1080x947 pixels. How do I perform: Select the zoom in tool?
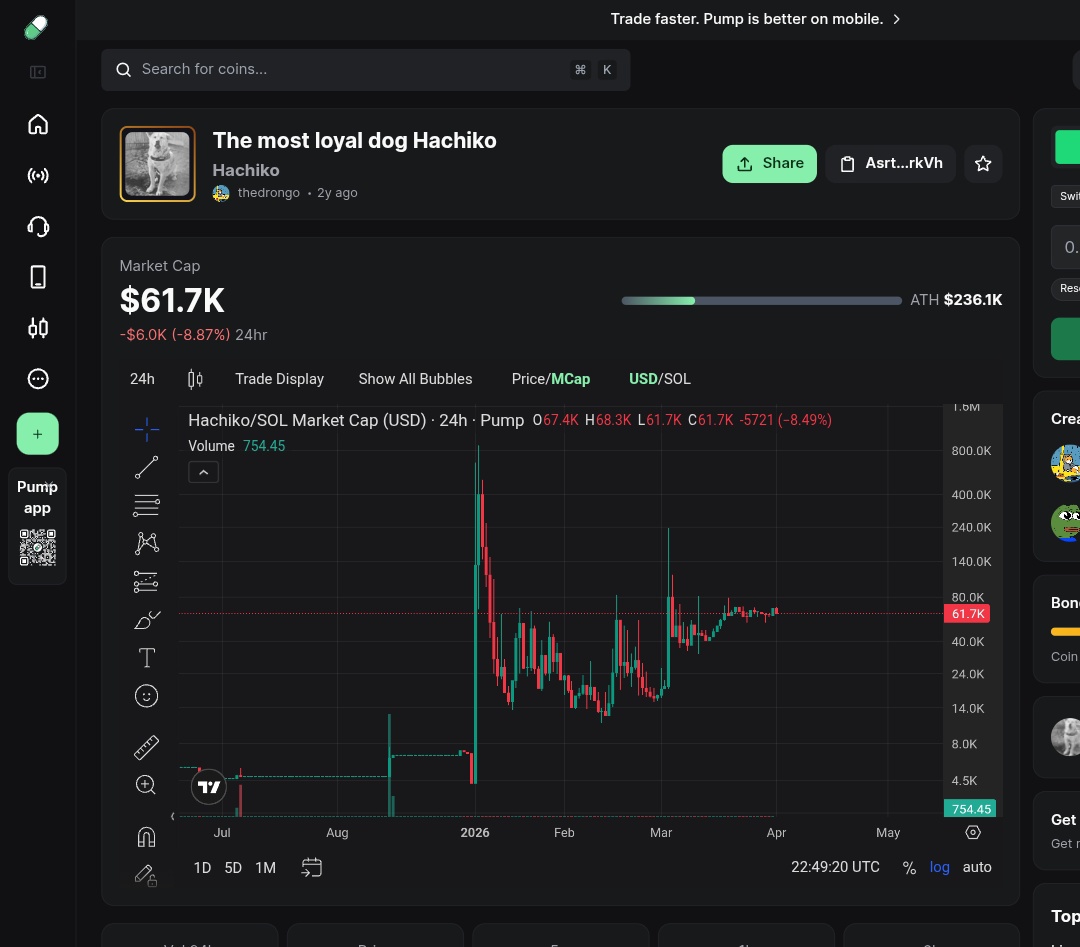point(146,785)
